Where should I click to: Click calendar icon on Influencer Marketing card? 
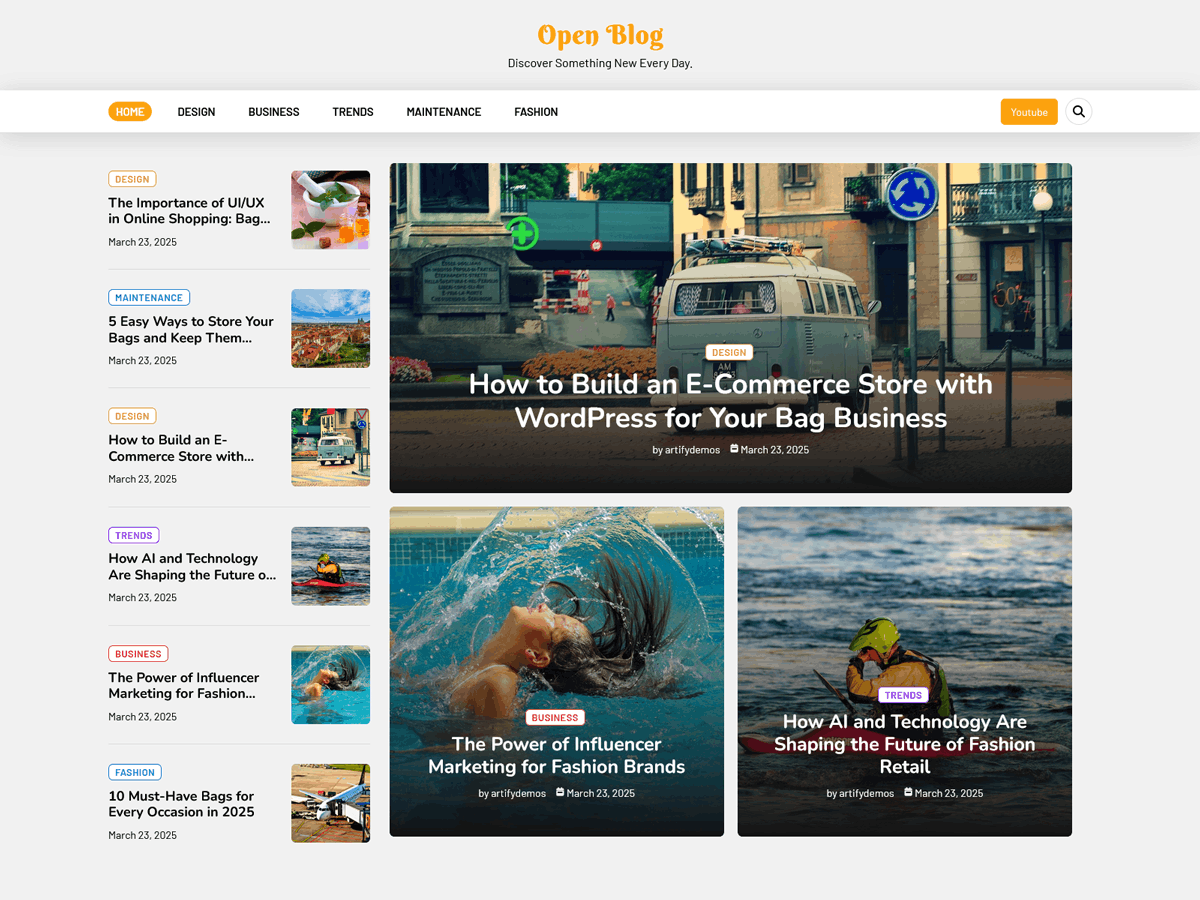tap(560, 792)
